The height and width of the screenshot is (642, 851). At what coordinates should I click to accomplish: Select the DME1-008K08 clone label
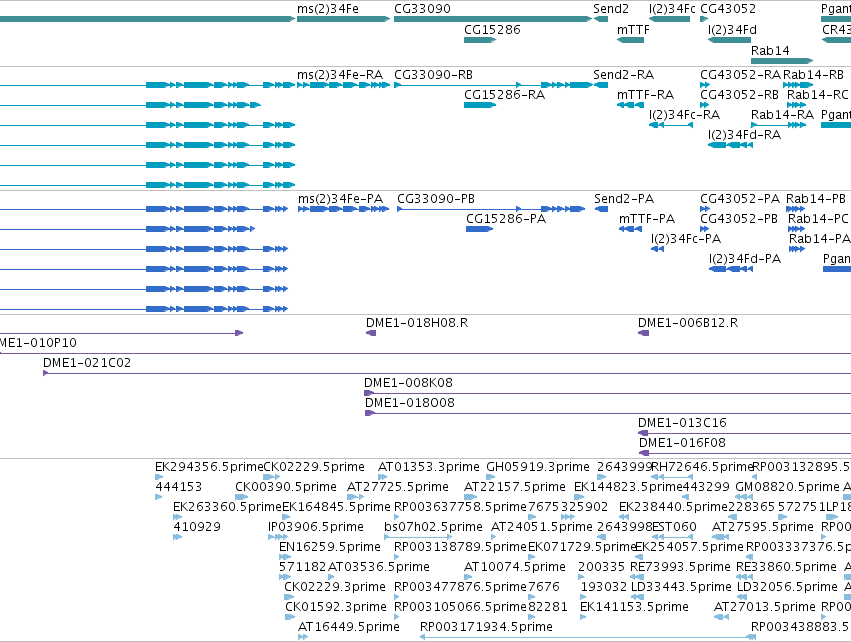pos(408,383)
